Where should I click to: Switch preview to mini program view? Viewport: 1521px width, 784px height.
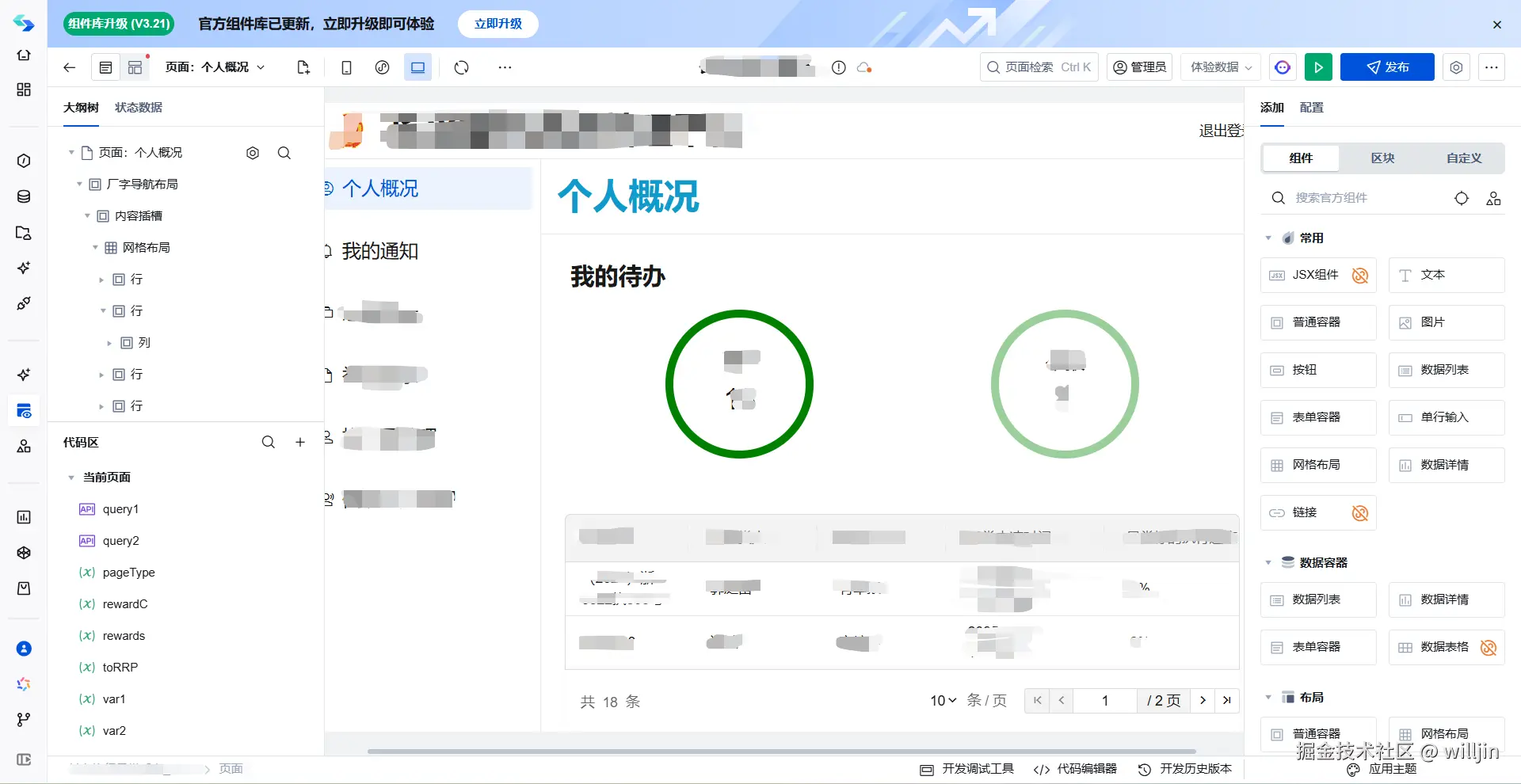click(x=382, y=67)
